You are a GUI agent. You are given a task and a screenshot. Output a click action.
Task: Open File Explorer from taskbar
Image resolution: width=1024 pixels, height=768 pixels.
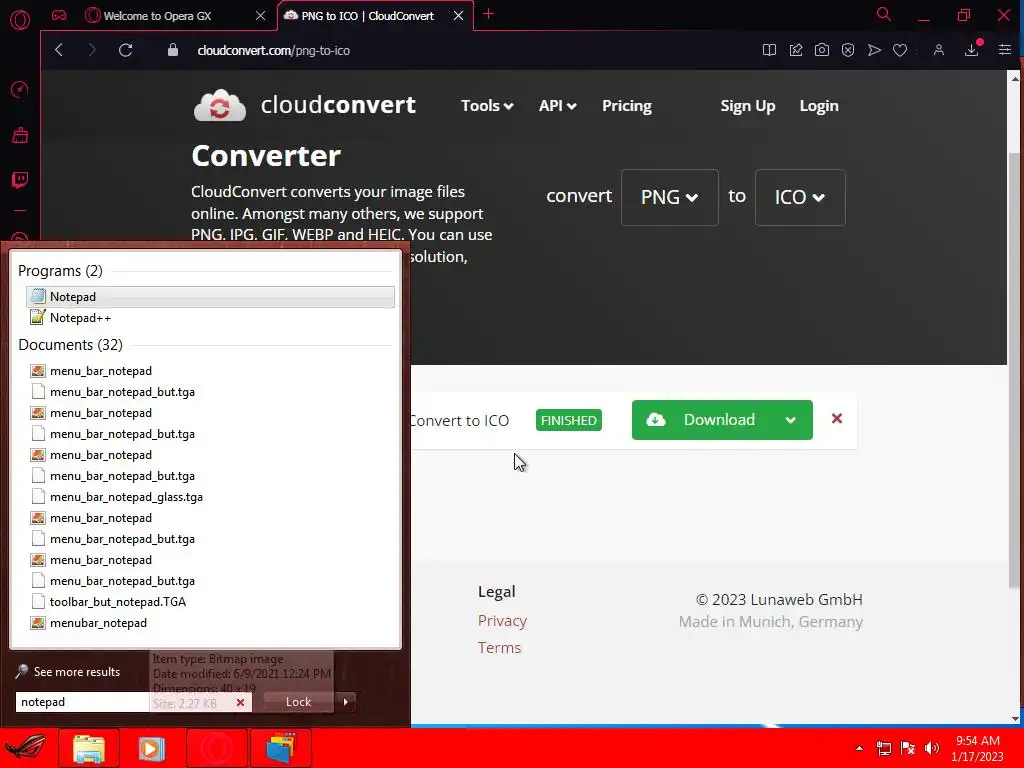pyautogui.click(x=89, y=748)
